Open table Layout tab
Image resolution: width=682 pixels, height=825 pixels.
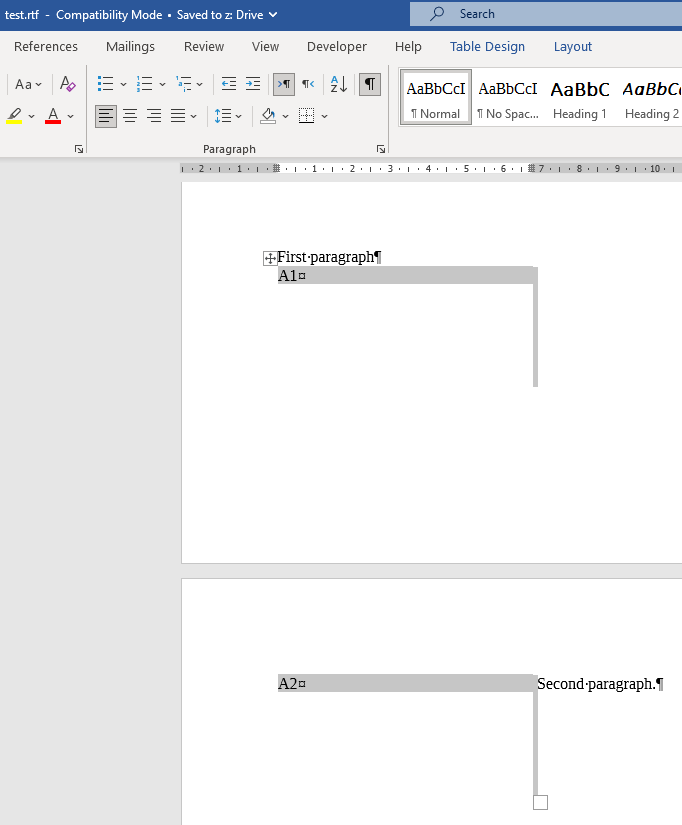[x=573, y=47]
